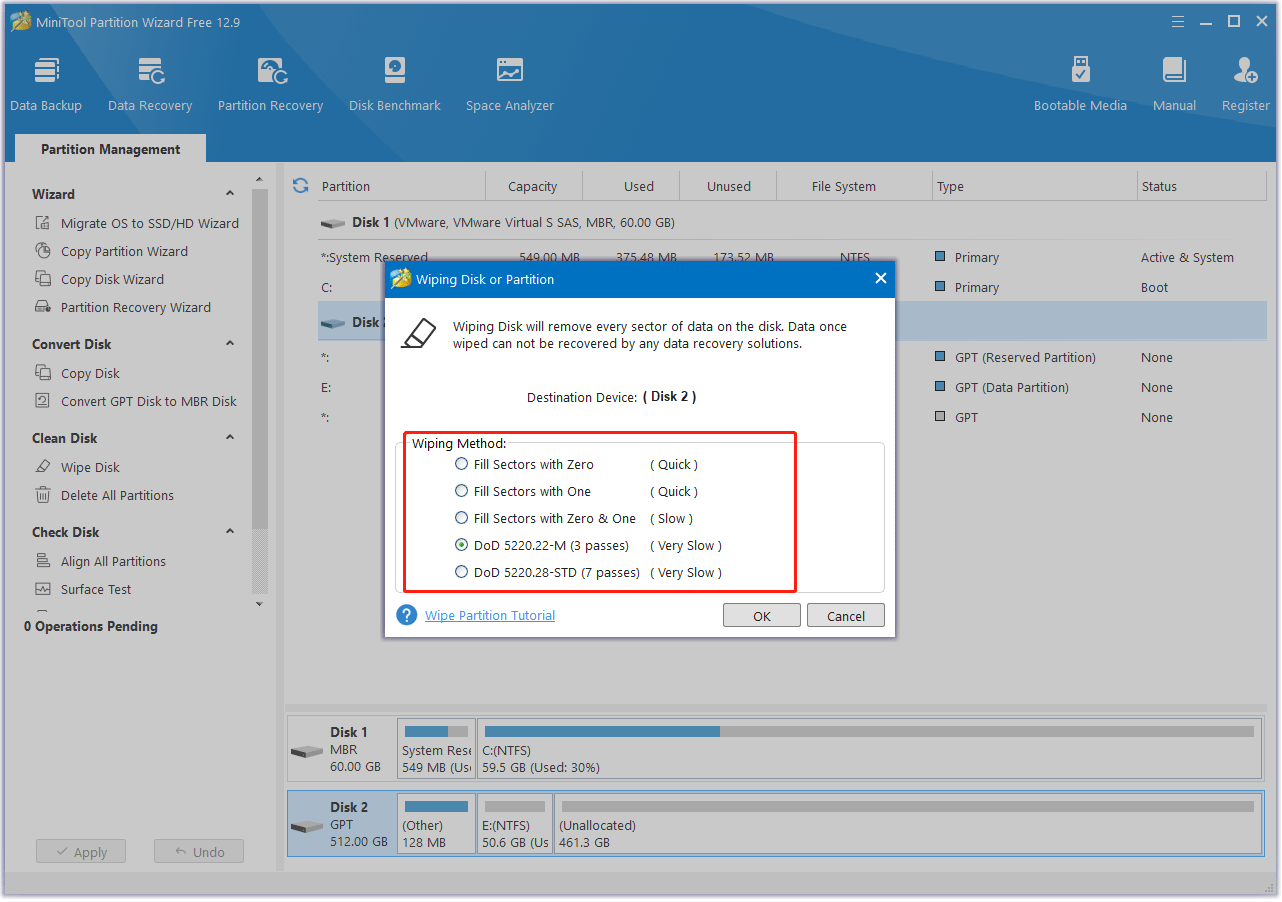Viewport: 1282px width, 902px height.
Task: Open the Bootable Media builder
Action: (x=1080, y=80)
